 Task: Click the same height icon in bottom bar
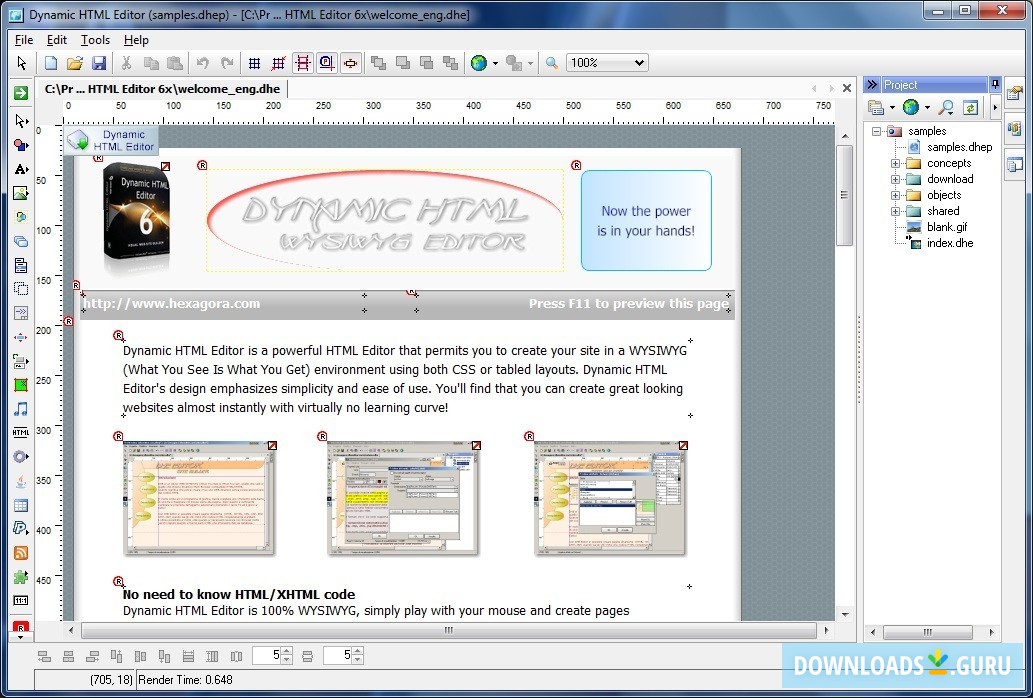pyautogui.click(x=212, y=656)
